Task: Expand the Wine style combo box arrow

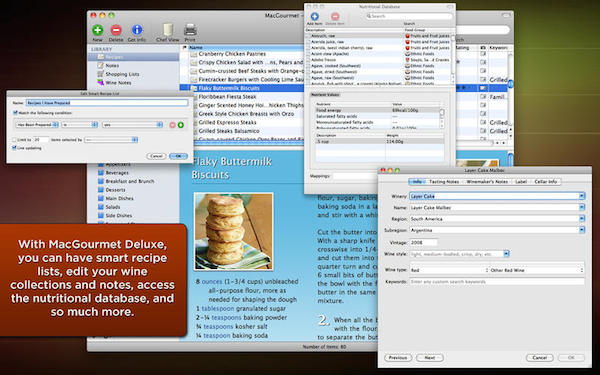Action: [x=506, y=254]
